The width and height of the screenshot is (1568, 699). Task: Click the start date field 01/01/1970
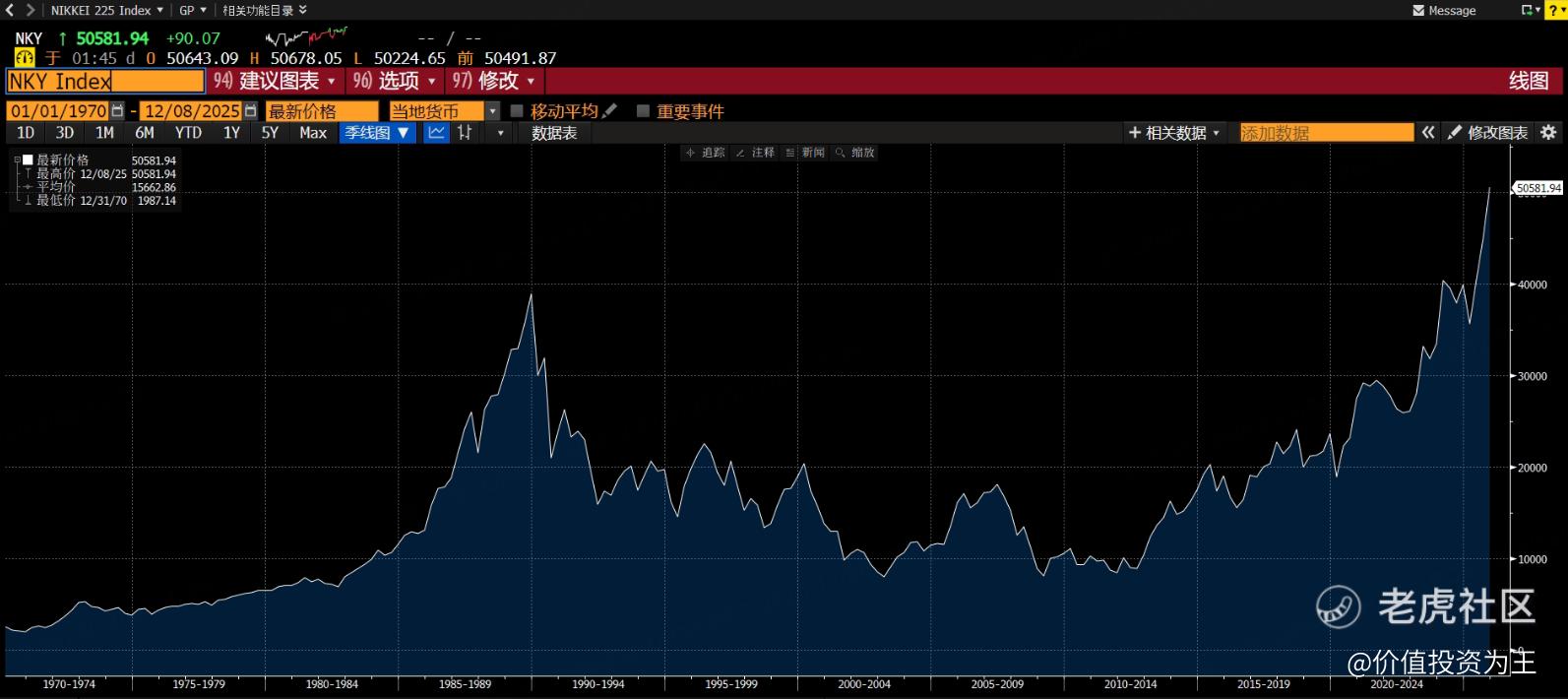click(59, 111)
